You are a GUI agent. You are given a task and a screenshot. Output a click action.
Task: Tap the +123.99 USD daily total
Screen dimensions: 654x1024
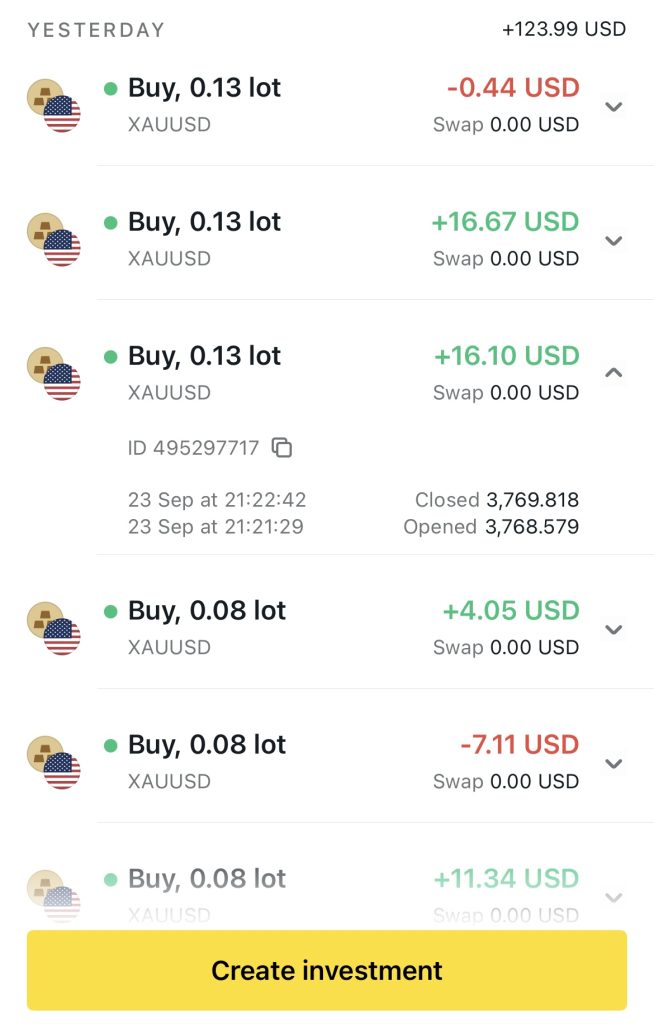click(564, 29)
